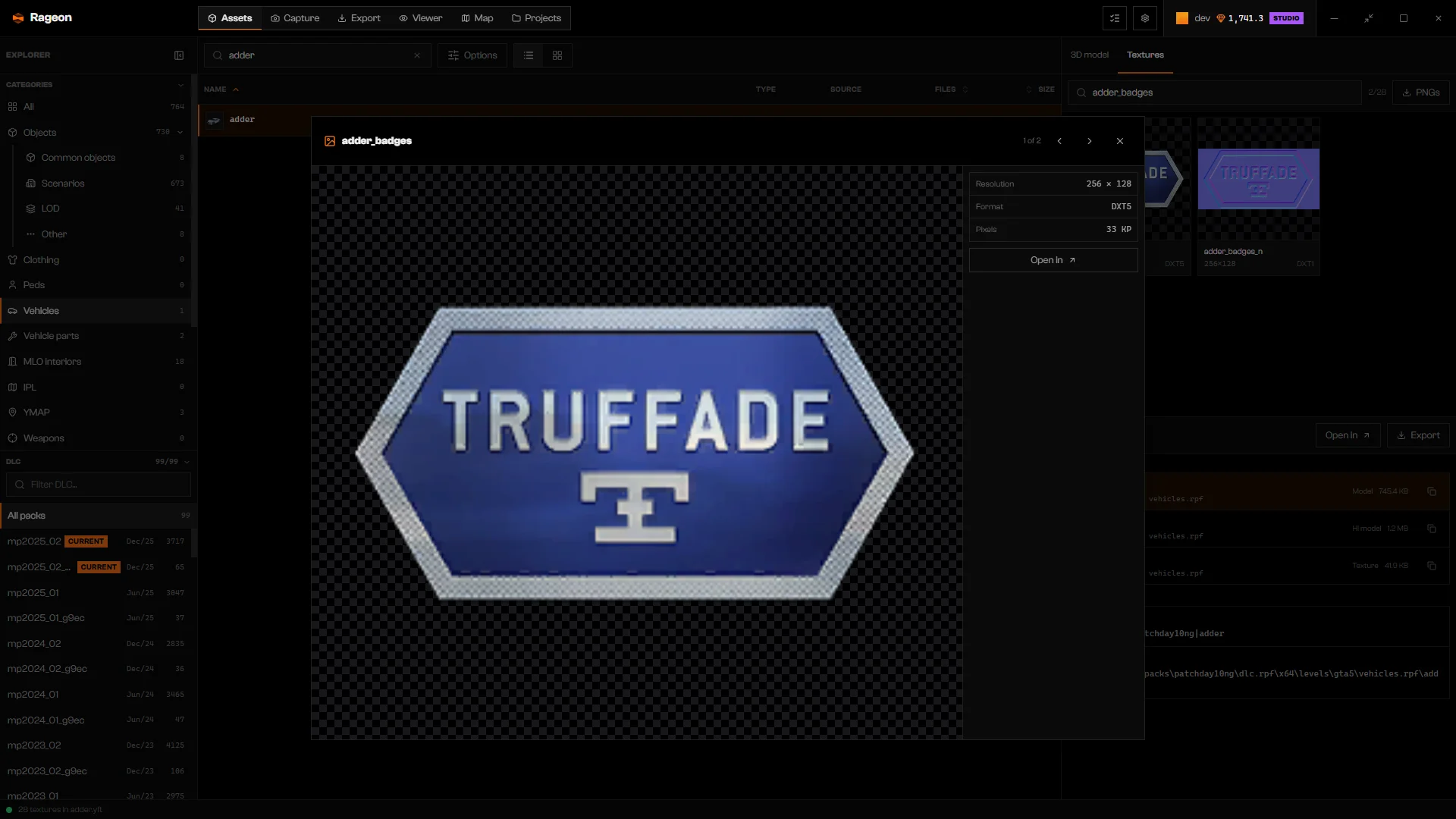The height and width of the screenshot is (819, 1456).
Task: Focus the Filter DLC input field
Action: click(99, 485)
